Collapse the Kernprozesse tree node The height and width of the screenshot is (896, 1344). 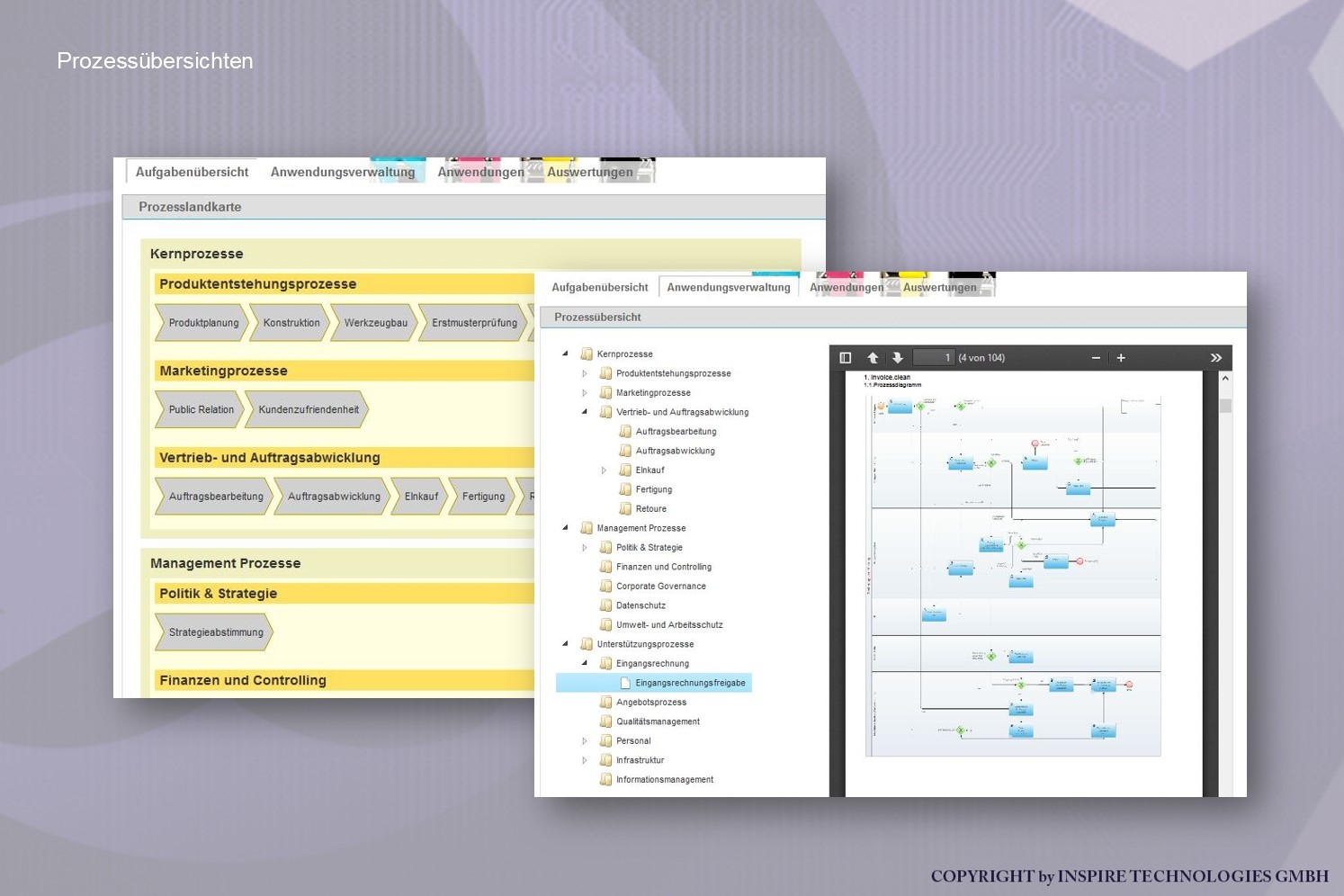coord(565,354)
